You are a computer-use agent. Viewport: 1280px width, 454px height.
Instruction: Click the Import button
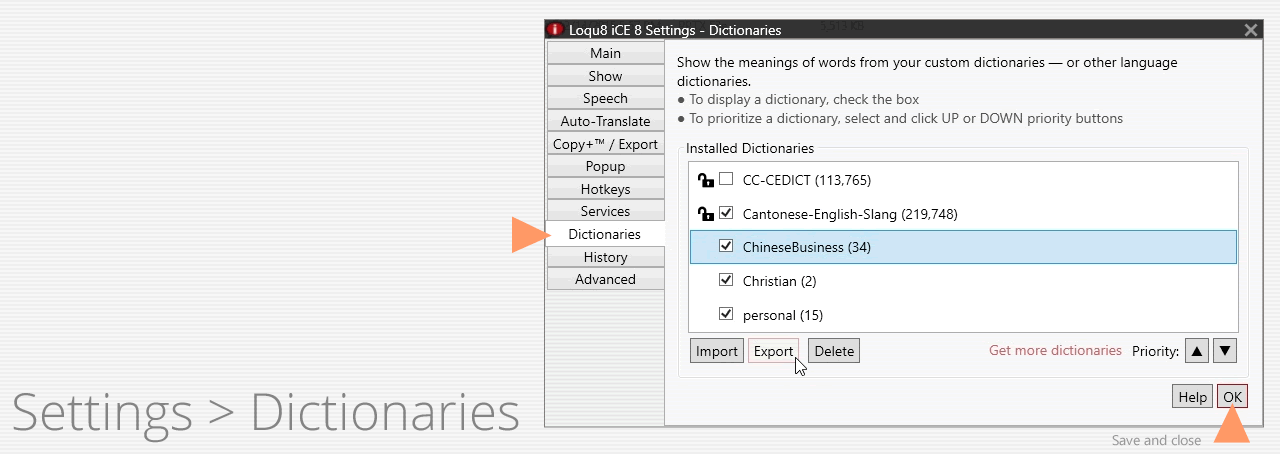click(716, 351)
